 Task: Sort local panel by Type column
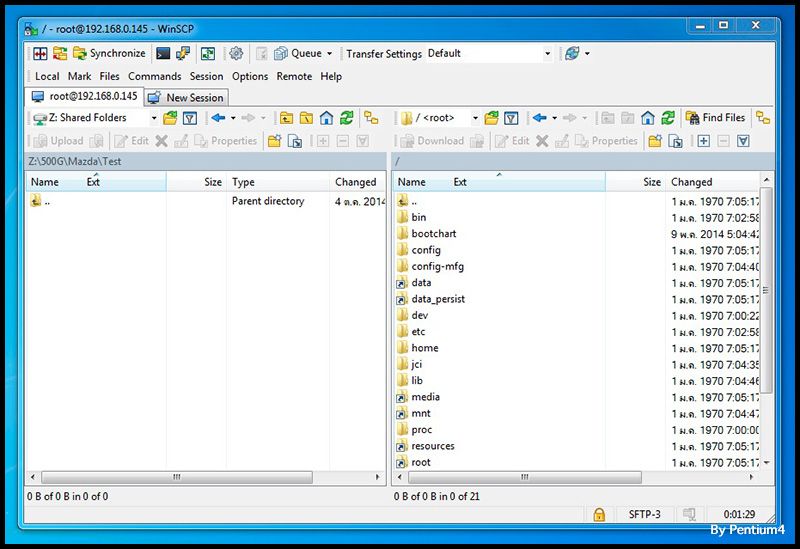[278, 182]
